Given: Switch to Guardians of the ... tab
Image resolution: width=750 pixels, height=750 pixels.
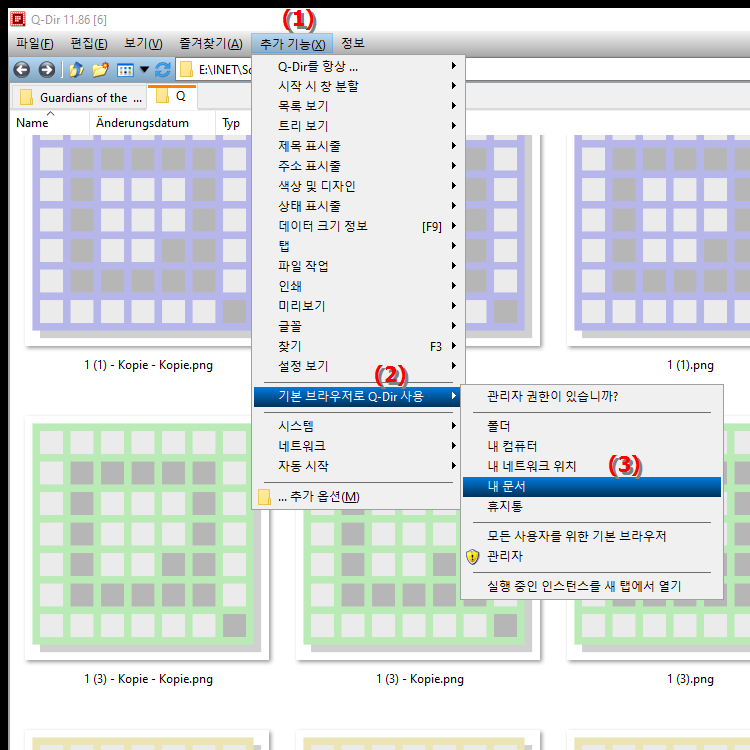Looking at the screenshot, I should [80, 98].
